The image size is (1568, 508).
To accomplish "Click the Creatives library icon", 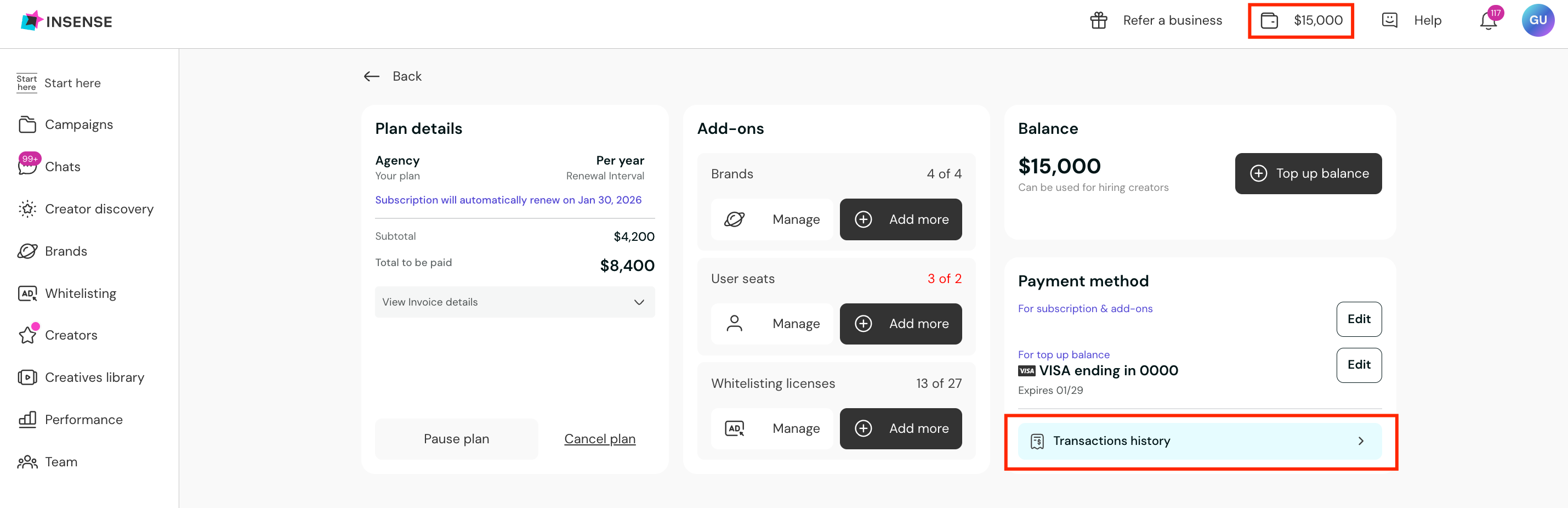I will pyautogui.click(x=27, y=377).
